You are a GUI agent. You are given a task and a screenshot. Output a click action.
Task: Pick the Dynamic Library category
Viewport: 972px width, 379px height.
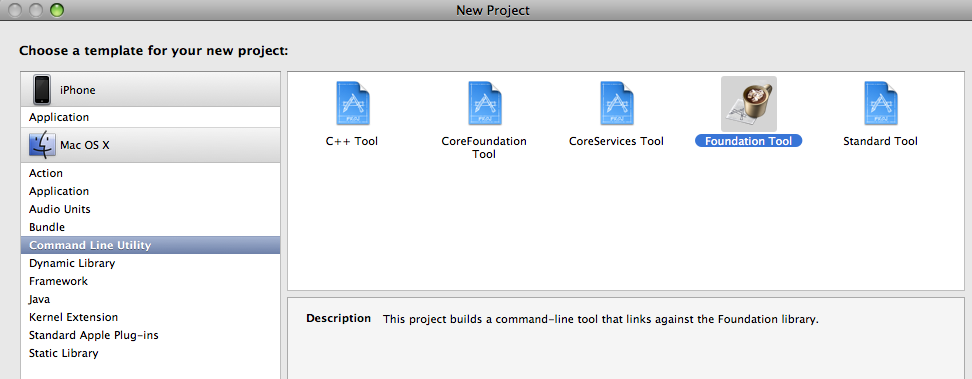pos(151,264)
